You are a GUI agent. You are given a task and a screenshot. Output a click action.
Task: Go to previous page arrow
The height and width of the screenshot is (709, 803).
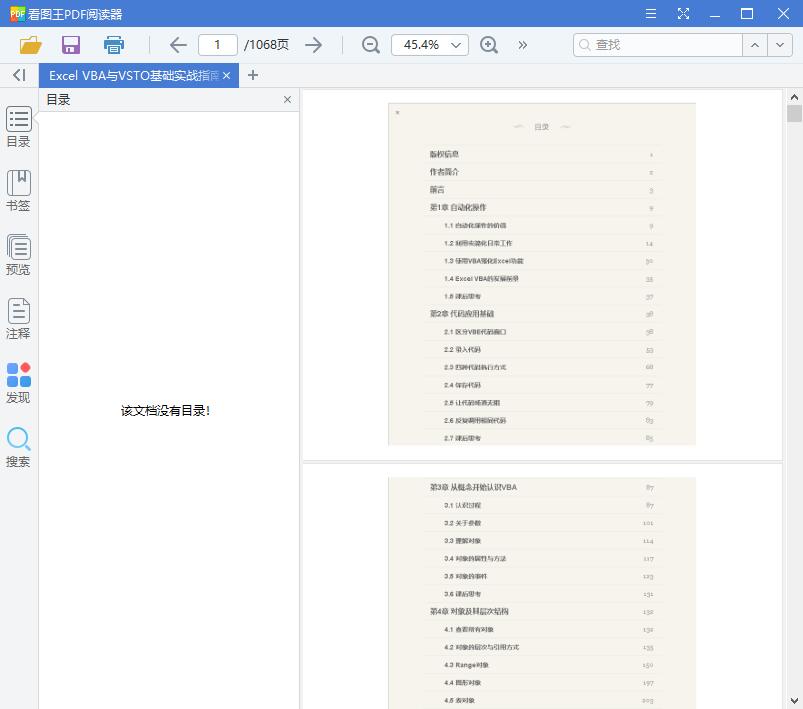point(178,45)
